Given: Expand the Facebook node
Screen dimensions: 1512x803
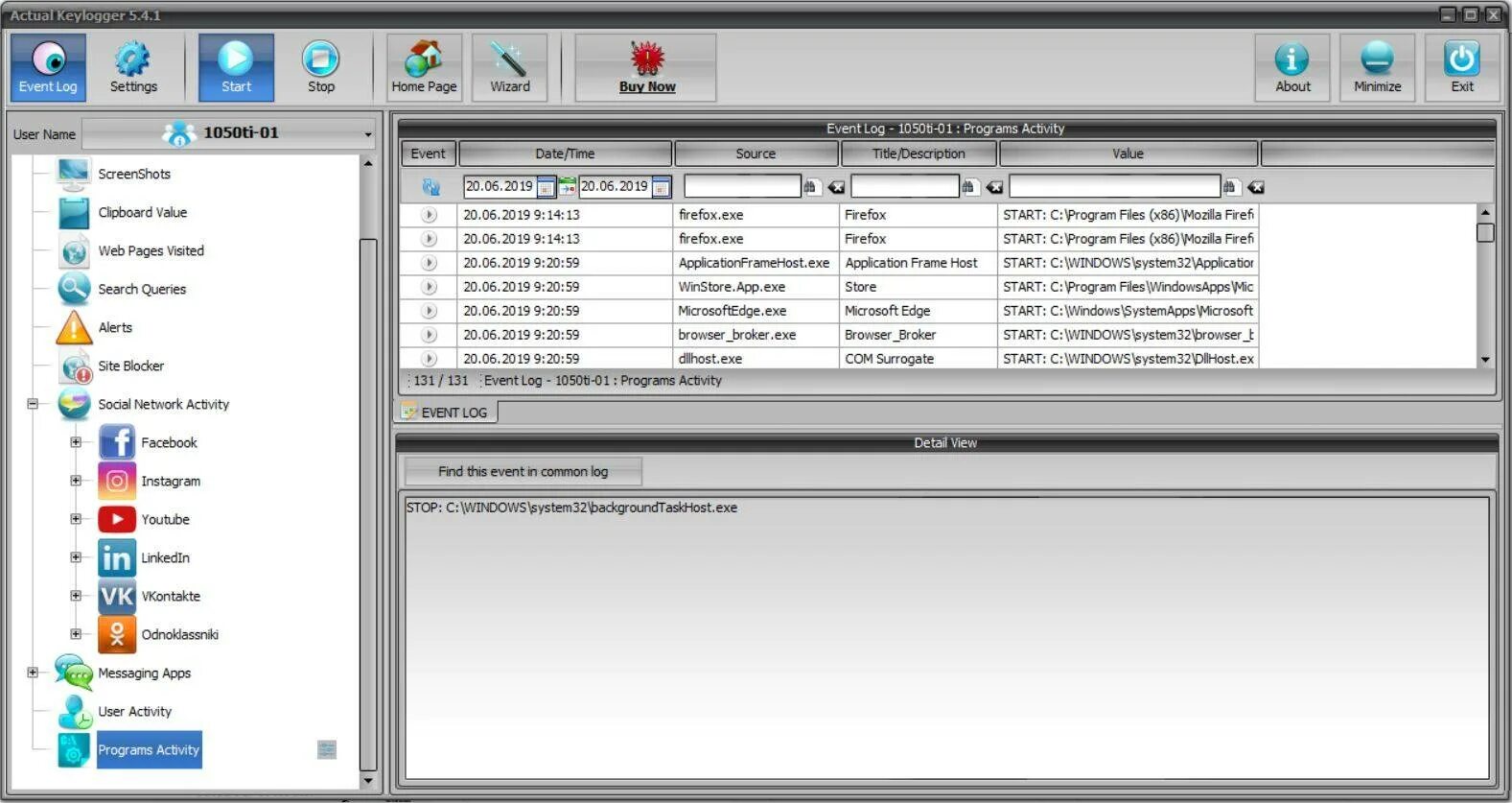Looking at the screenshot, I should [x=76, y=442].
